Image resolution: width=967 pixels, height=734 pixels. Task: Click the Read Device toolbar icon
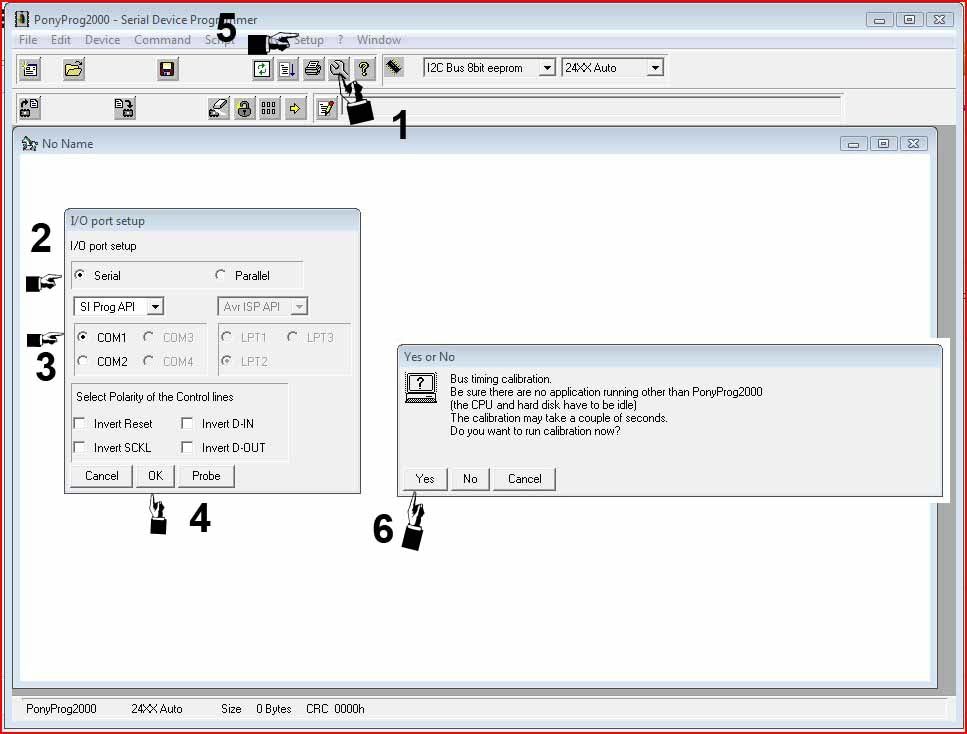(30, 109)
